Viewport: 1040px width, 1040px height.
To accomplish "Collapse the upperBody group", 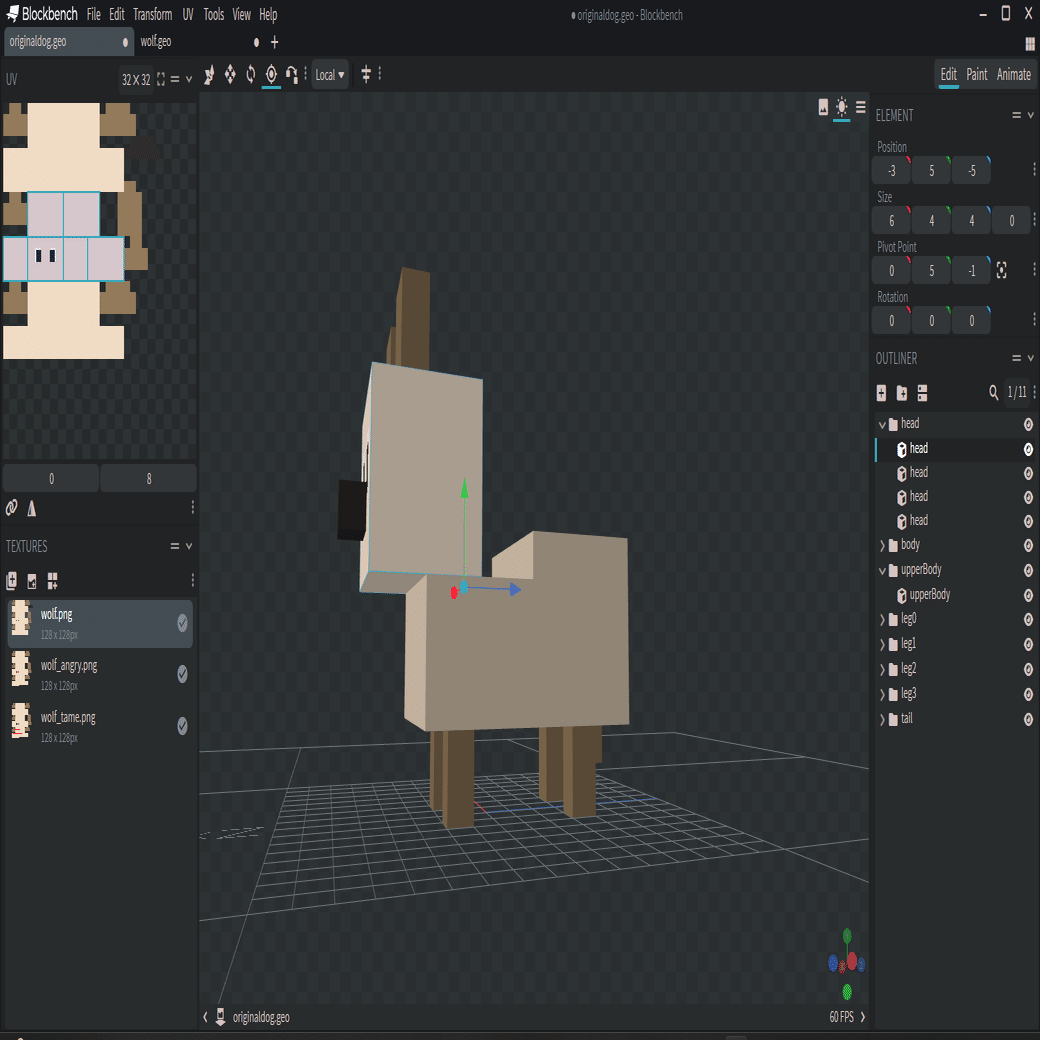I will [882, 571].
